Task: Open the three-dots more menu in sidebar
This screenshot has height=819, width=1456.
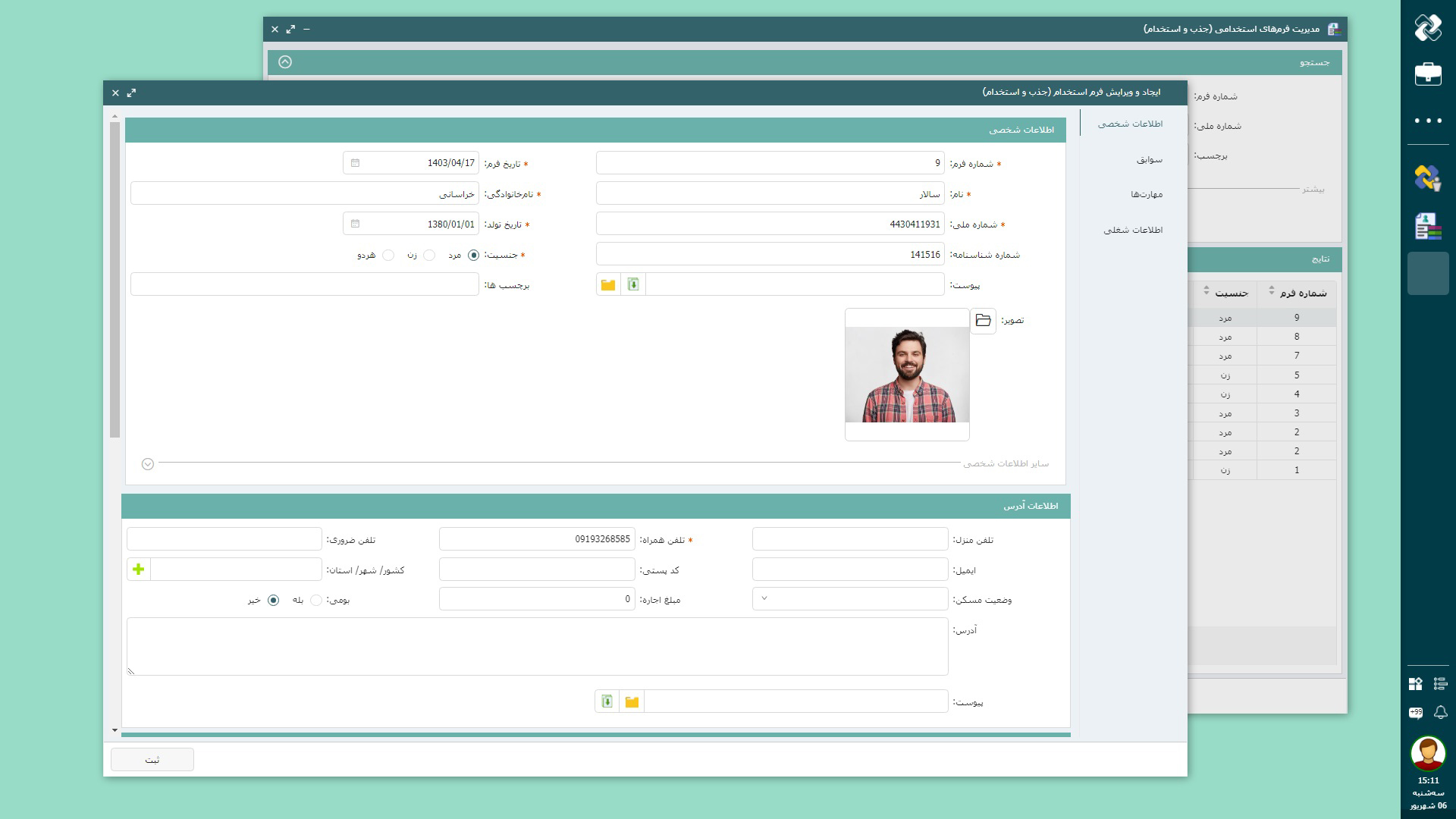Action: (x=1428, y=121)
